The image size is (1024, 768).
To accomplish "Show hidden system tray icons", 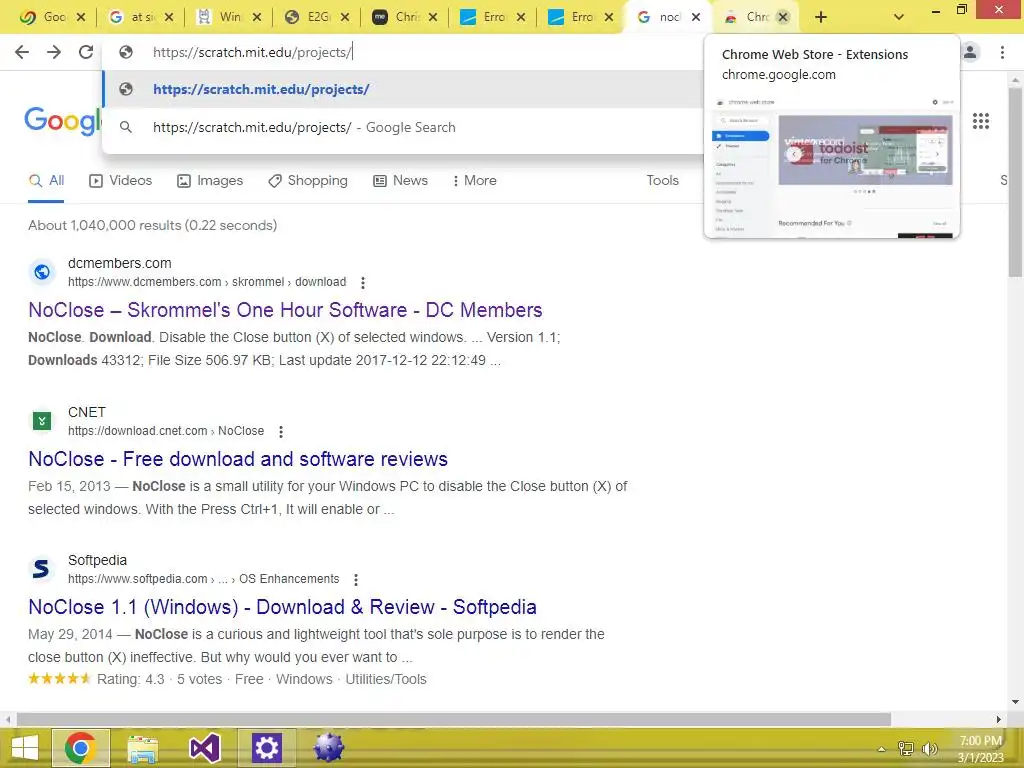I will coord(882,749).
